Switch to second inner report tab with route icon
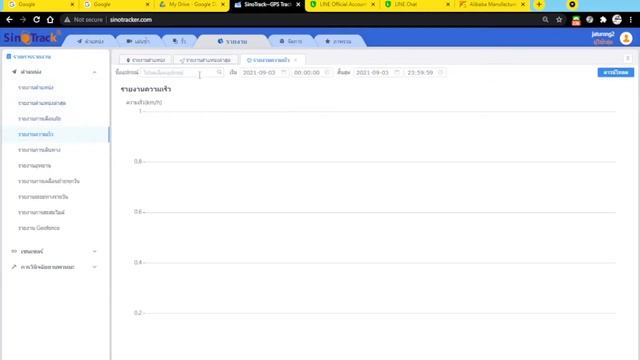The height and width of the screenshot is (360, 640). coord(205,60)
